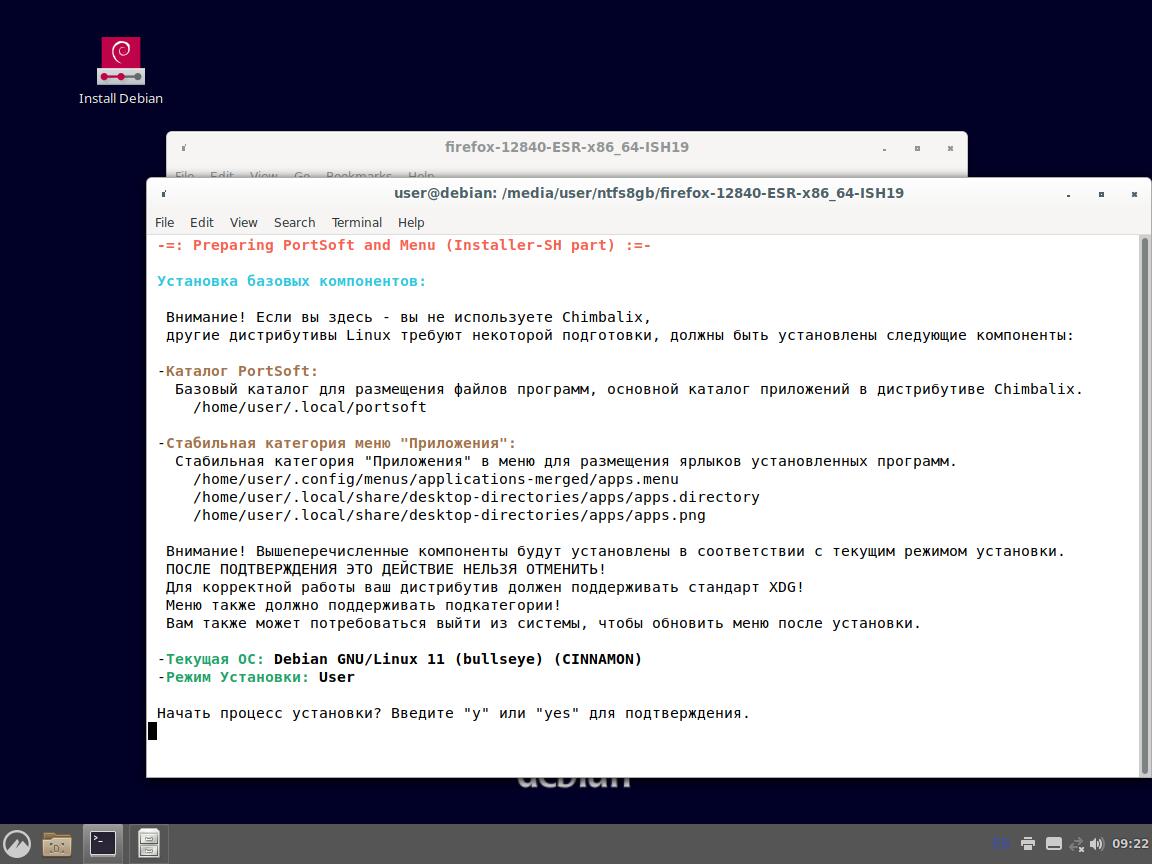Open the removable drives applet in the tray
Screen dimensions: 1152x864
tap(1054, 843)
